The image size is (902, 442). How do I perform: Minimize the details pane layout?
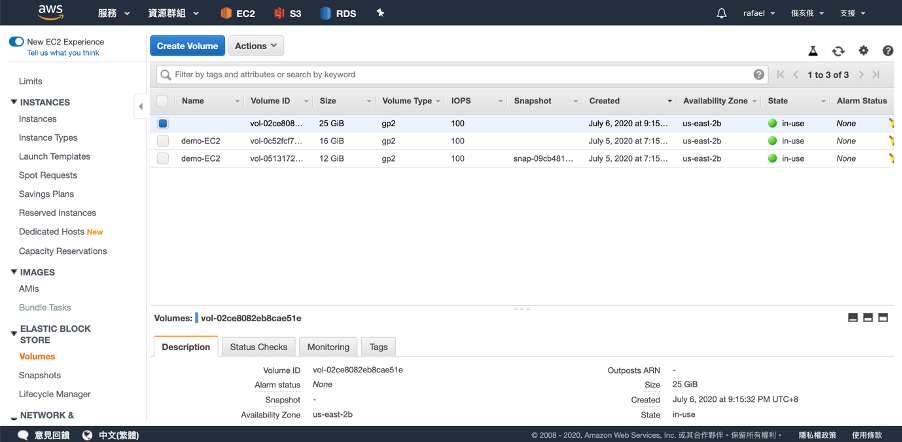853,318
